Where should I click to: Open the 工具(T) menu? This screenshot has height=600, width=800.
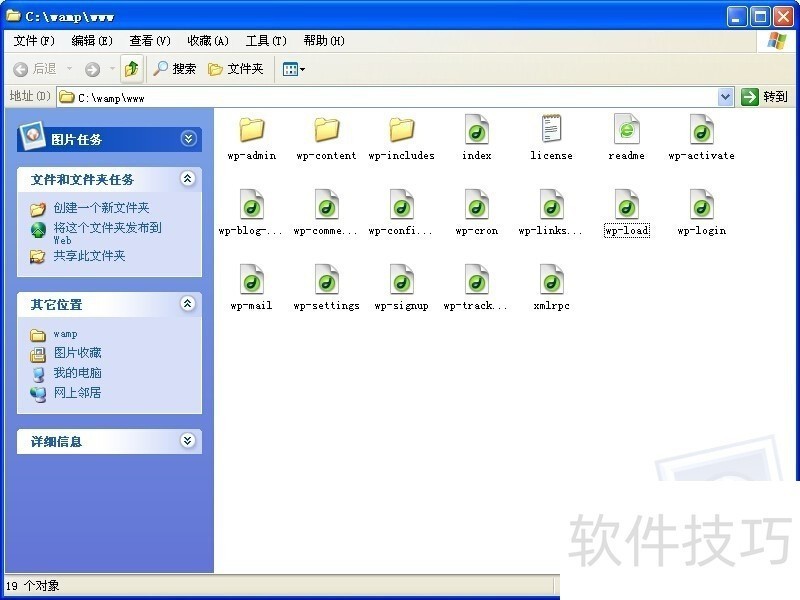tap(266, 40)
